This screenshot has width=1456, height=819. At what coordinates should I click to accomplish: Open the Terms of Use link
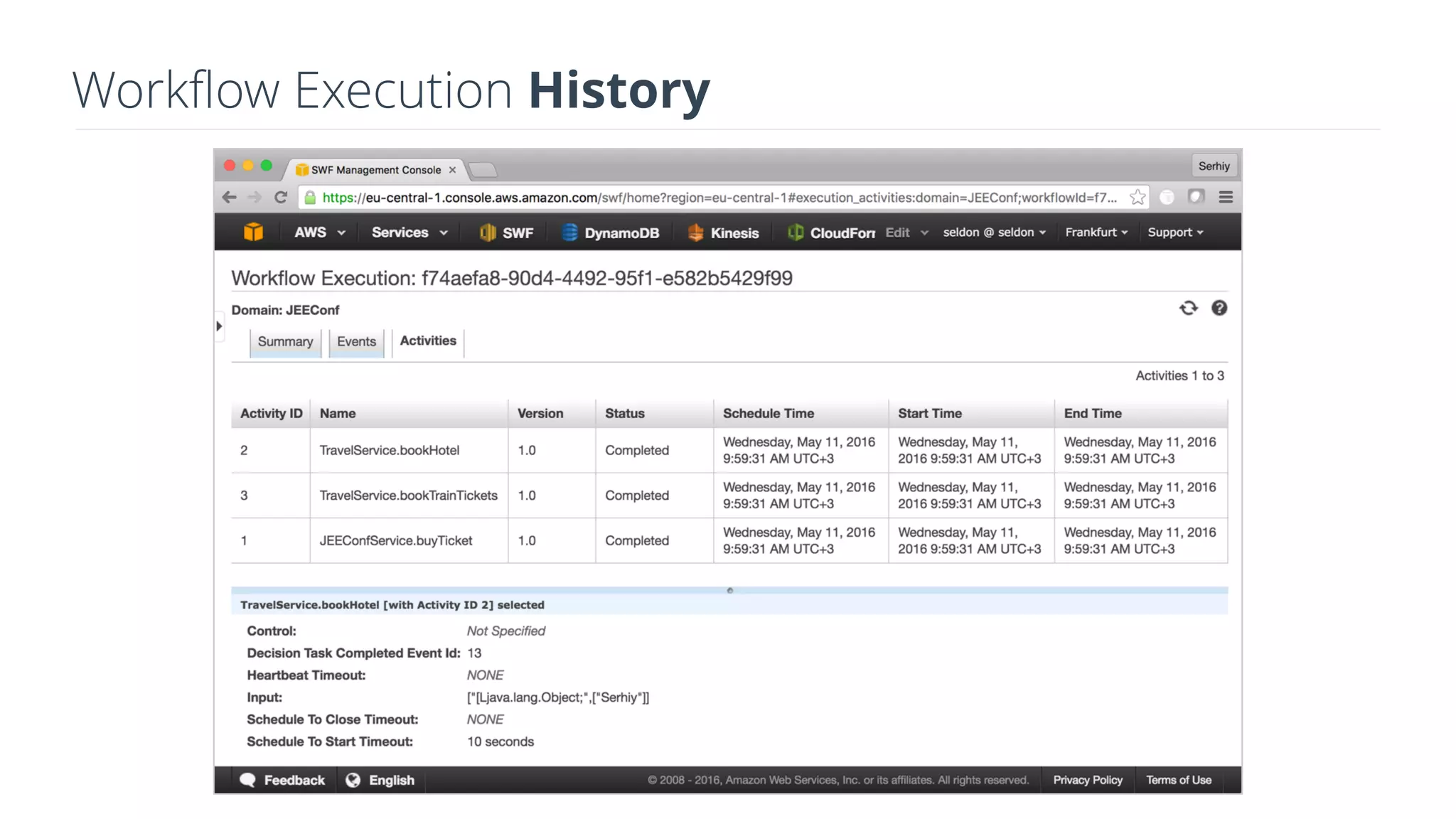(1179, 780)
